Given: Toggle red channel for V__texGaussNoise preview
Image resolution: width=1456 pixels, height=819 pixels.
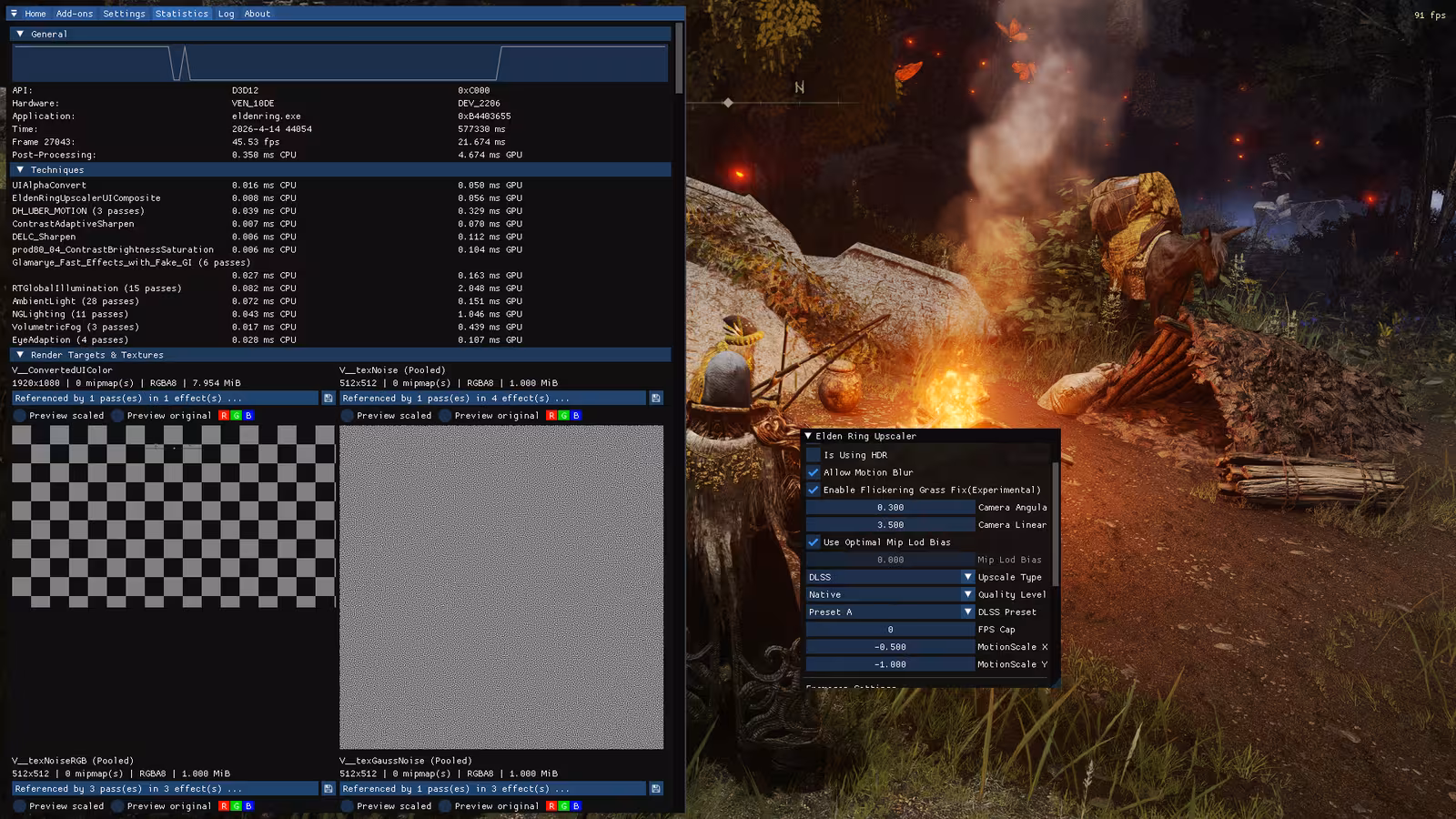Looking at the screenshot, I should point(551,805).
